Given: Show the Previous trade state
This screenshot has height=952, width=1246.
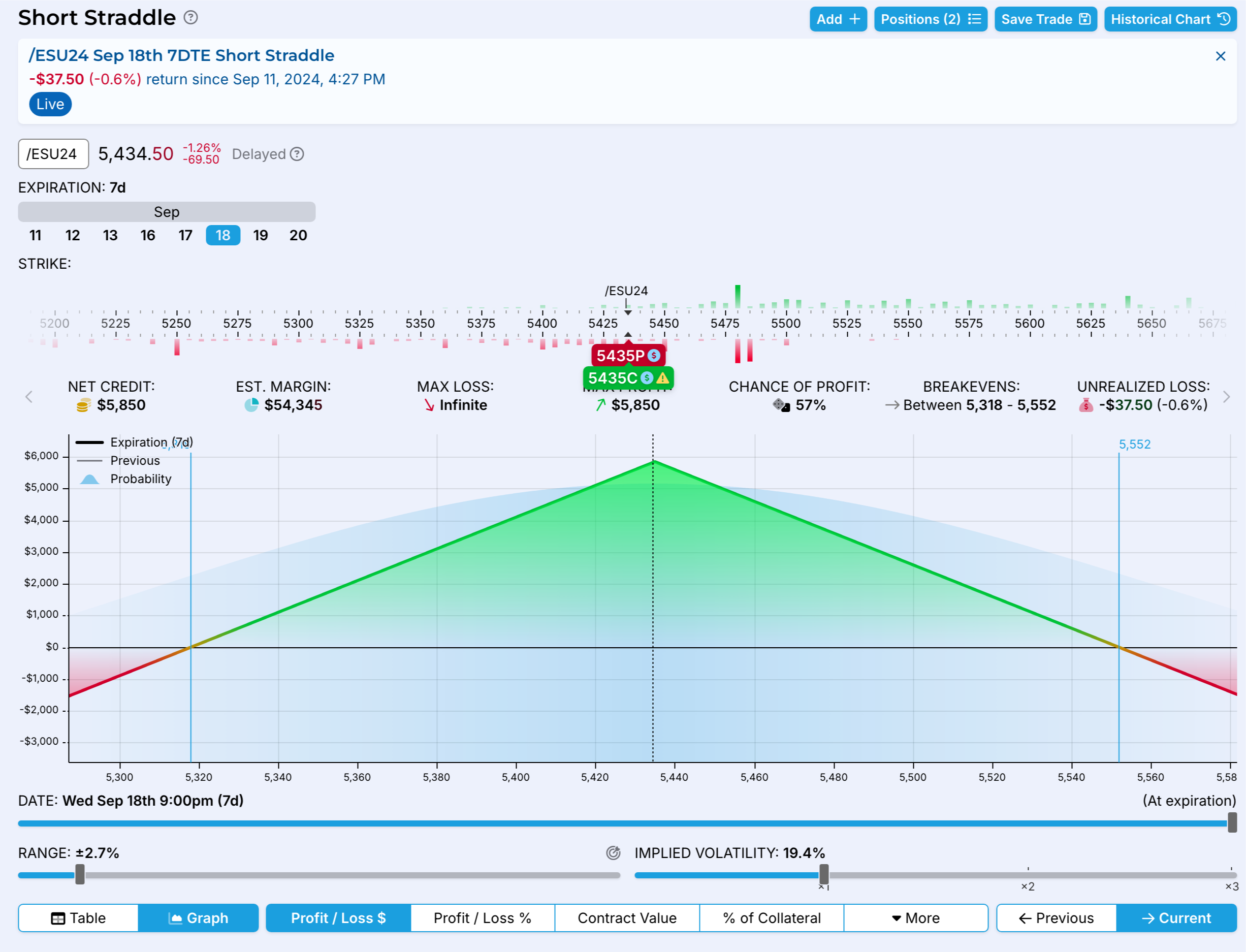Looking at the screenshot, I should [x=1056, y=918].
